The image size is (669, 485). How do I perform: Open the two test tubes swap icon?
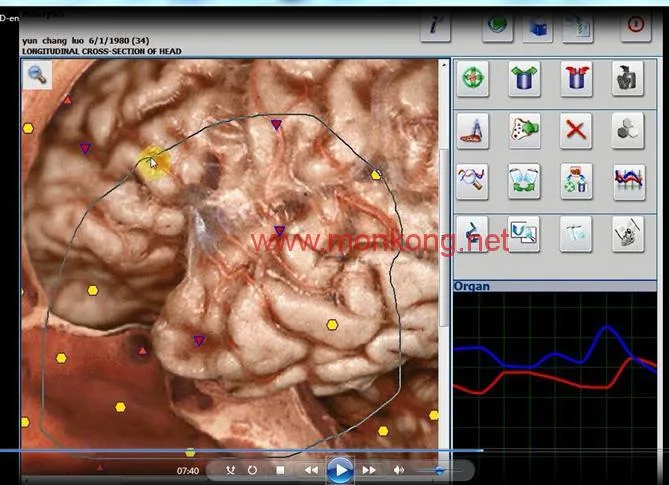coord(524,182)
